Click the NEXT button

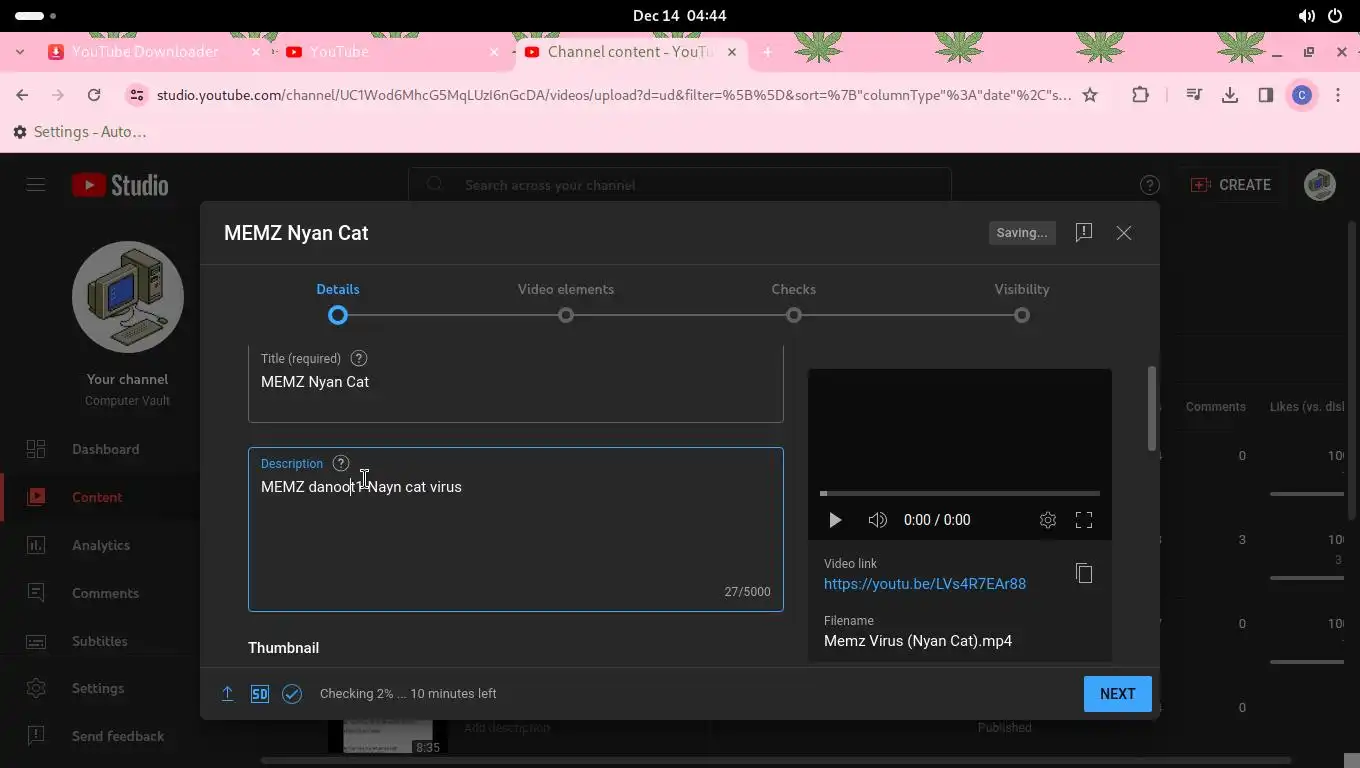coord(1117,694)
